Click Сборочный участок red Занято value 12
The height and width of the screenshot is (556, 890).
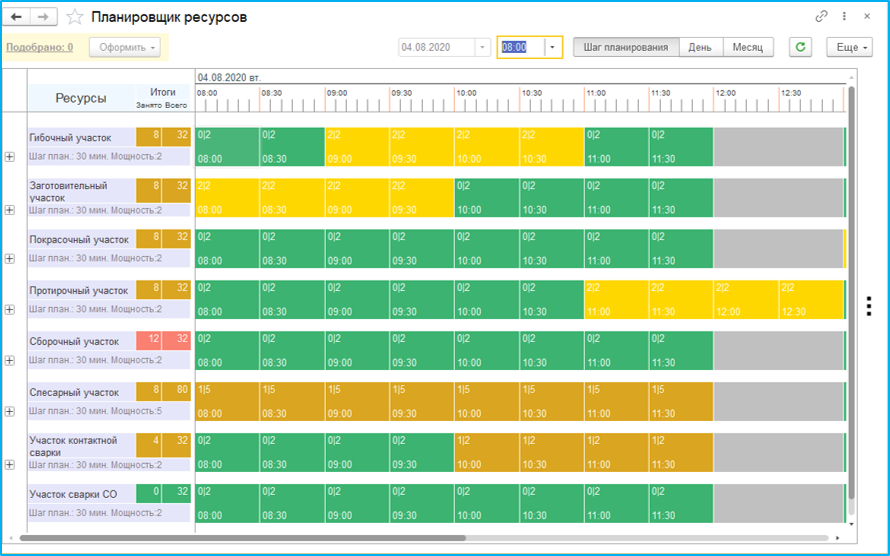tap(149, 341)
